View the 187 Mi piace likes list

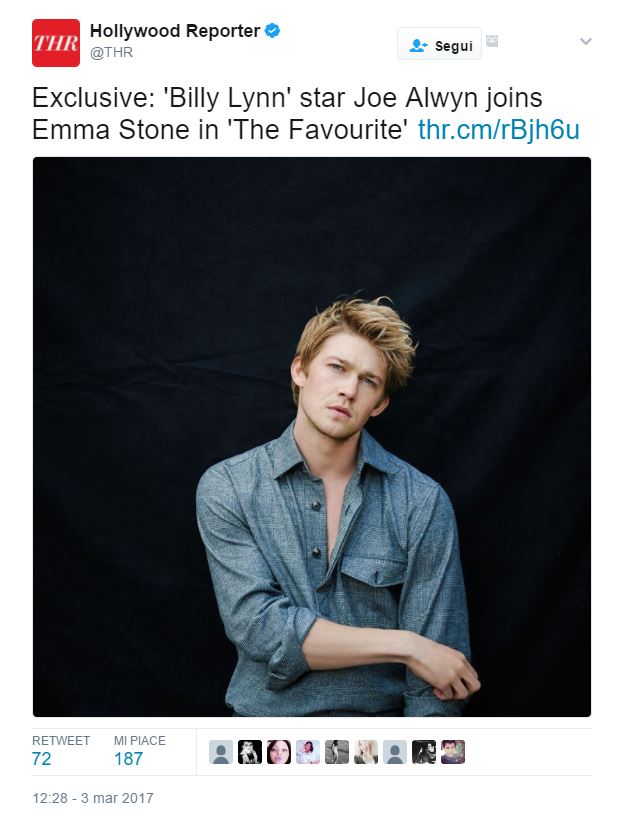click(x=139, y=751)
